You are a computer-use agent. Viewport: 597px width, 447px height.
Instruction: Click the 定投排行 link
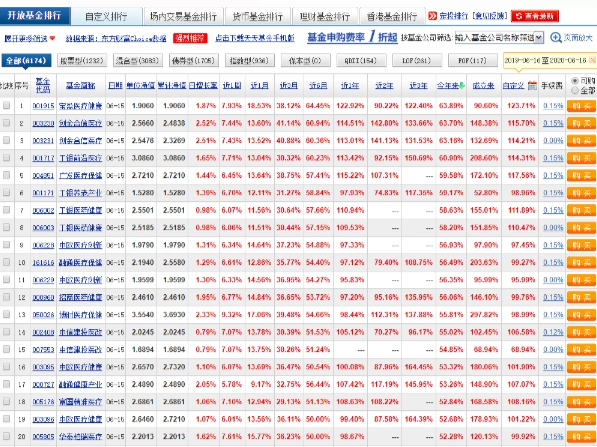coord(453,16)
